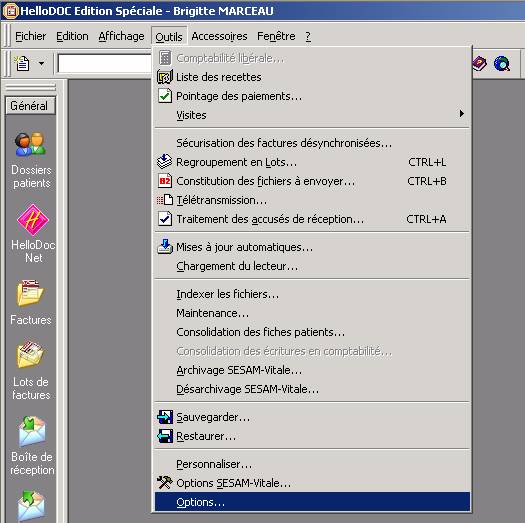Image resolution: width=525 pixels, height=523 pixels.
Task: Expand the Visites submenu arrow
Action: (462, 114)
